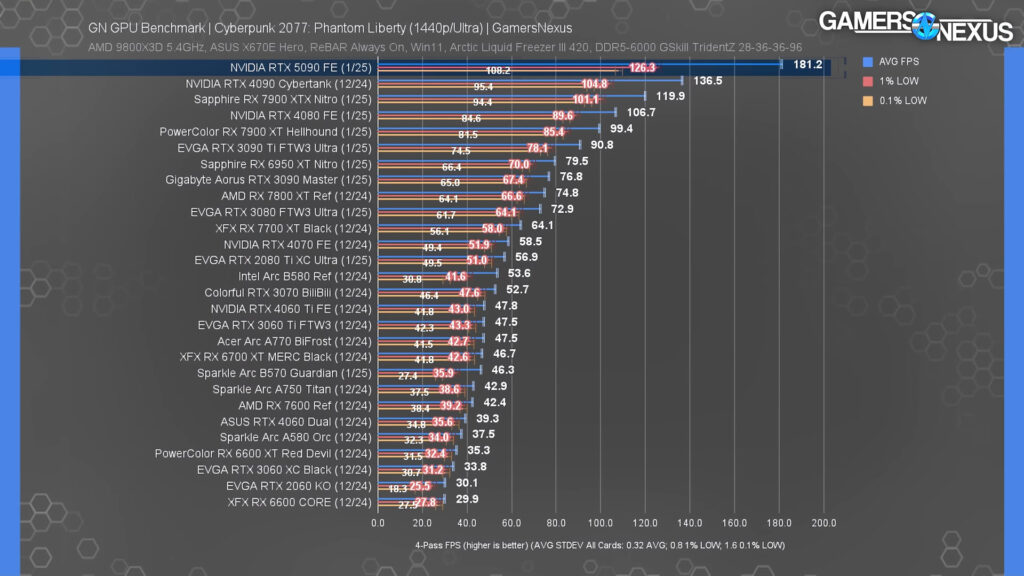Click the 79.5 average FPS value for RX 6950 XT
This screenshot has height=576, width=1024.
tap(577, 161)
